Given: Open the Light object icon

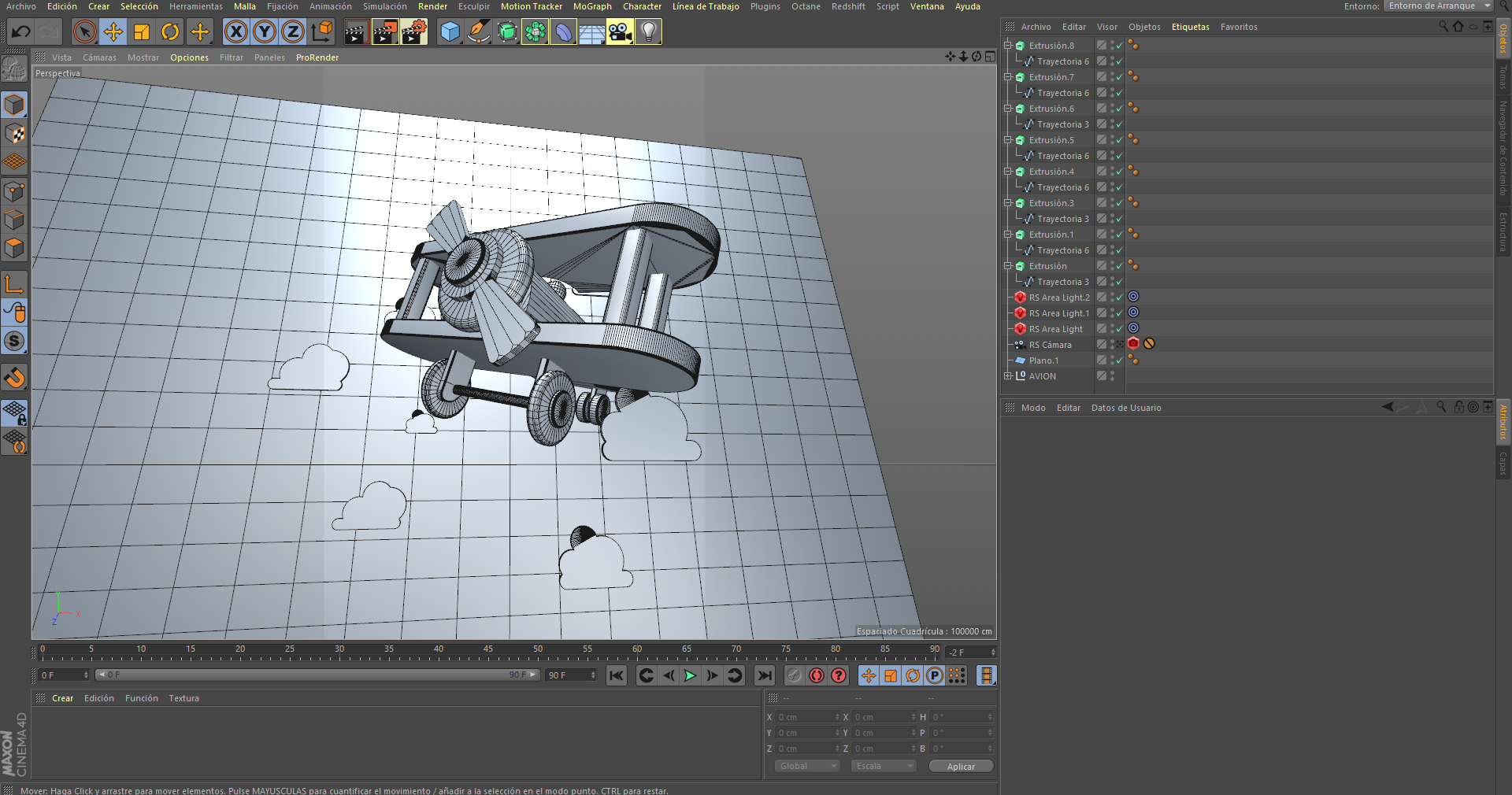Looking at the screenshot, I should (x=648, y=32).
